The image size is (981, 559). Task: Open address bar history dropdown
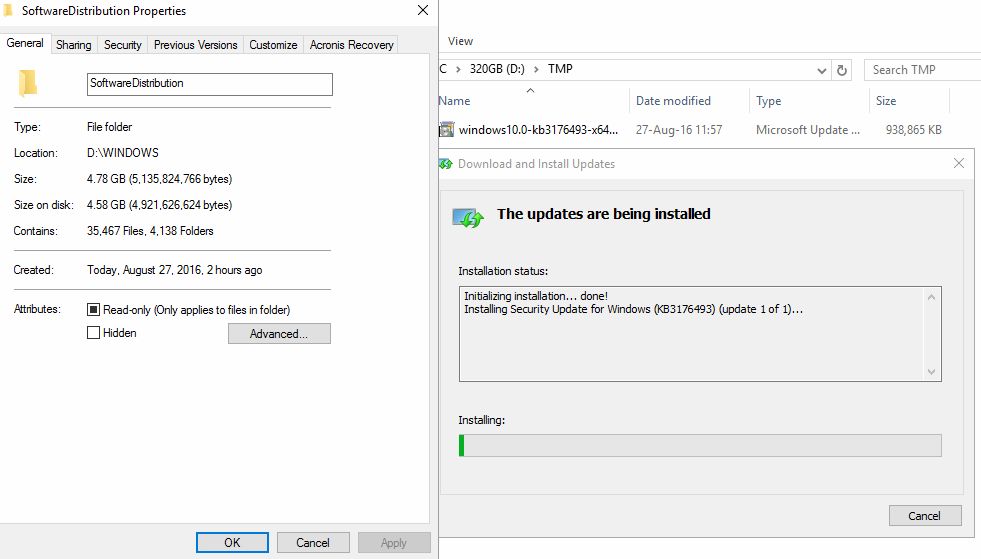click(821, 70)
